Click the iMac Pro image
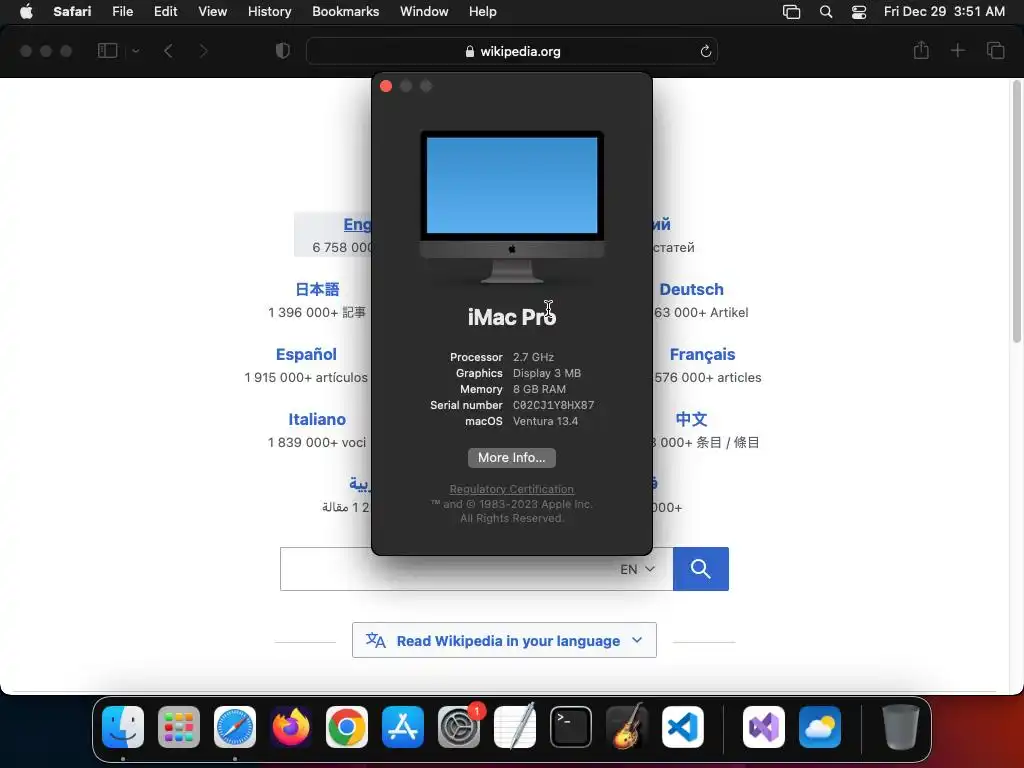The image size is (1024, 768). point(512,207)
